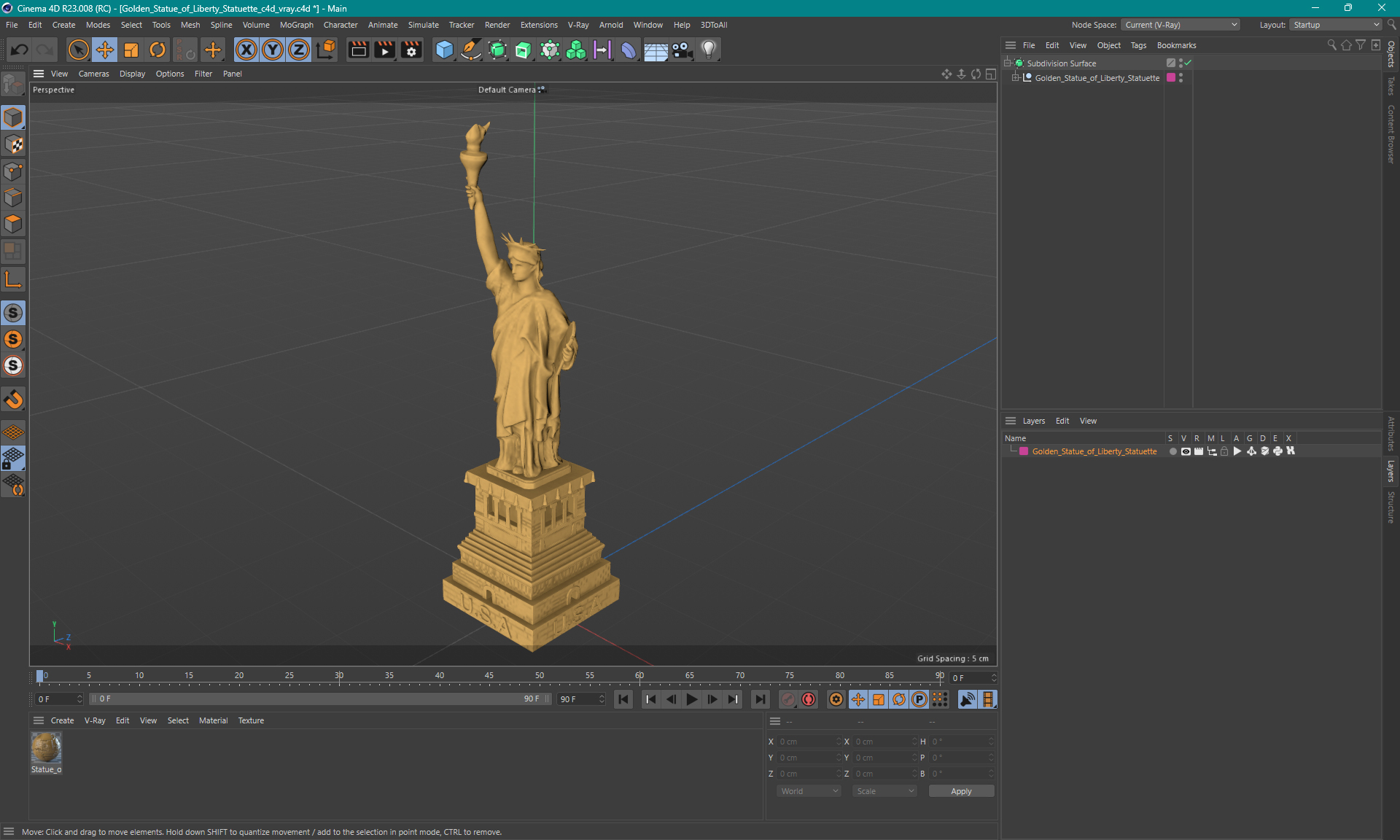The height and width of the screenshot is (840, 1400).
Task: Open World coordinate dropdown
Action: (809, 791)
